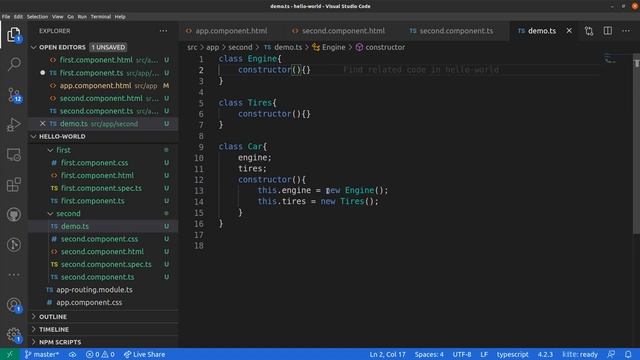Viewport: 640px width, 360px height.
Task: Select TypeScript version 4.2.3
Action: (x=545, y=354)
